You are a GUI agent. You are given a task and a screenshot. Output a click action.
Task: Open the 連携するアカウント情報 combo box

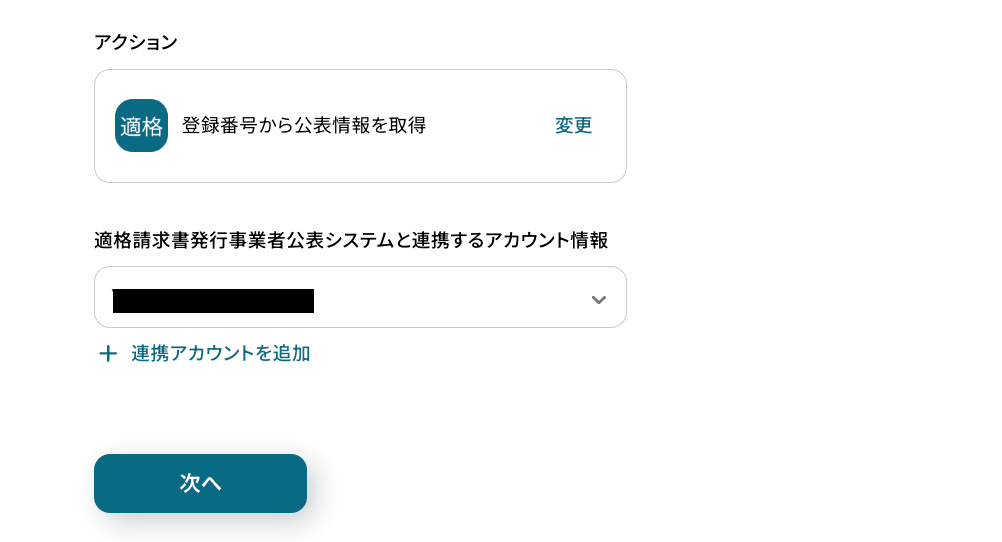click(360, 297)
